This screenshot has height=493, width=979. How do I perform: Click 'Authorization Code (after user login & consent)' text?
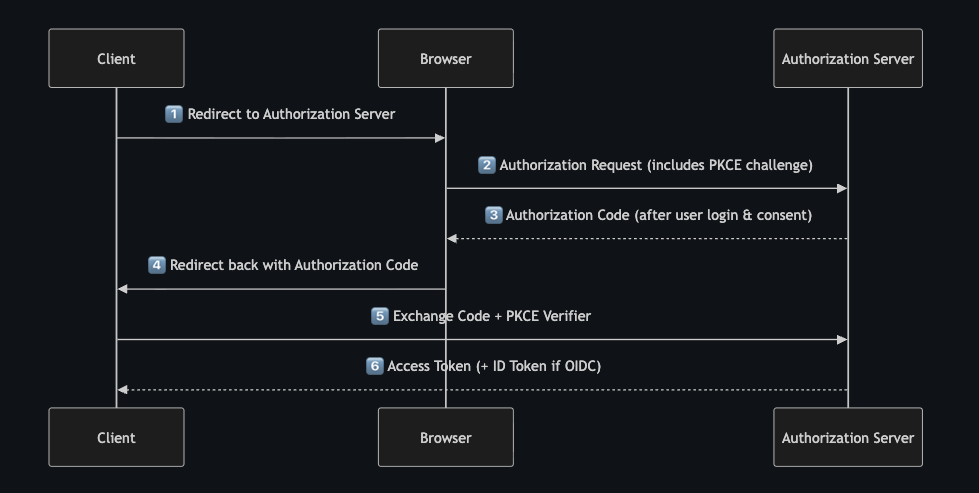coord(659,215)
